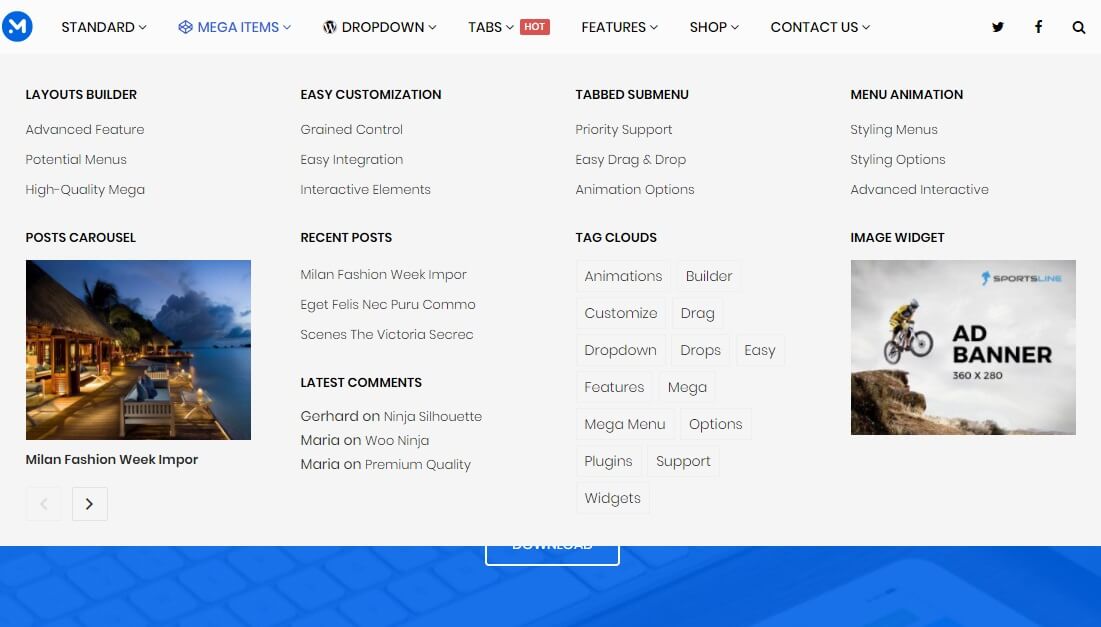Expand the Shop menu dropdown
Image resolution: width=1101 pixels, height=627 pixels.
pos(713,27)
